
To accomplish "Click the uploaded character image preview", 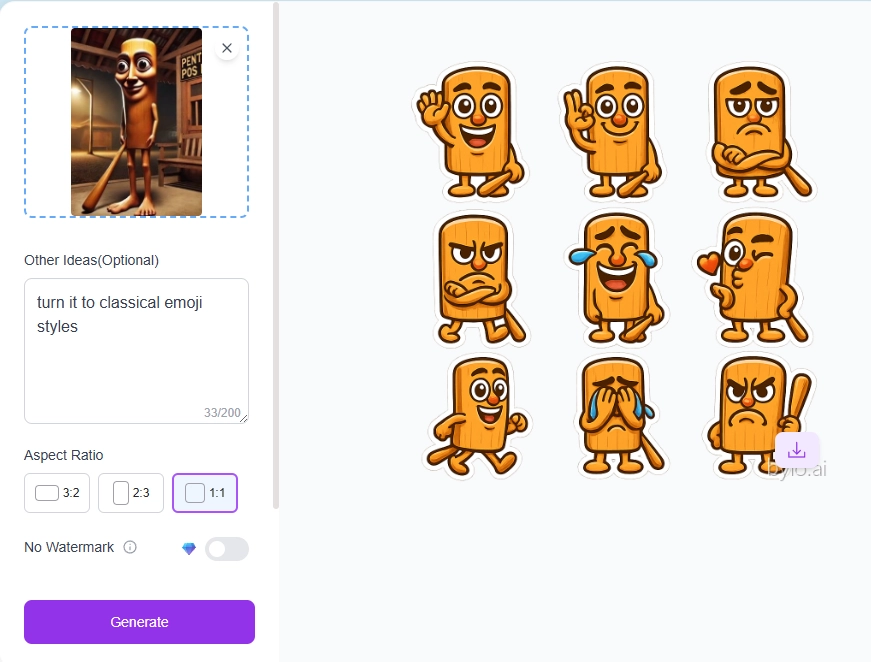I will pos(136,122).
